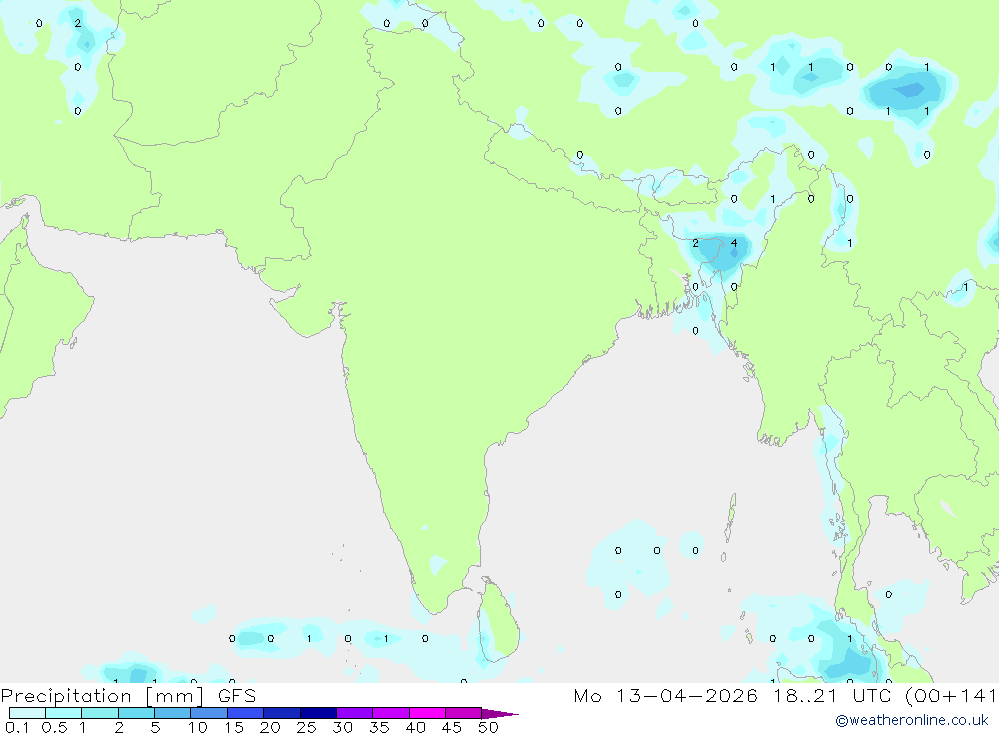Select the 'Precipitation [mm]' title text
This screenshot has height=733, width=1000.
pyautogui.click(x=102, y=696)
